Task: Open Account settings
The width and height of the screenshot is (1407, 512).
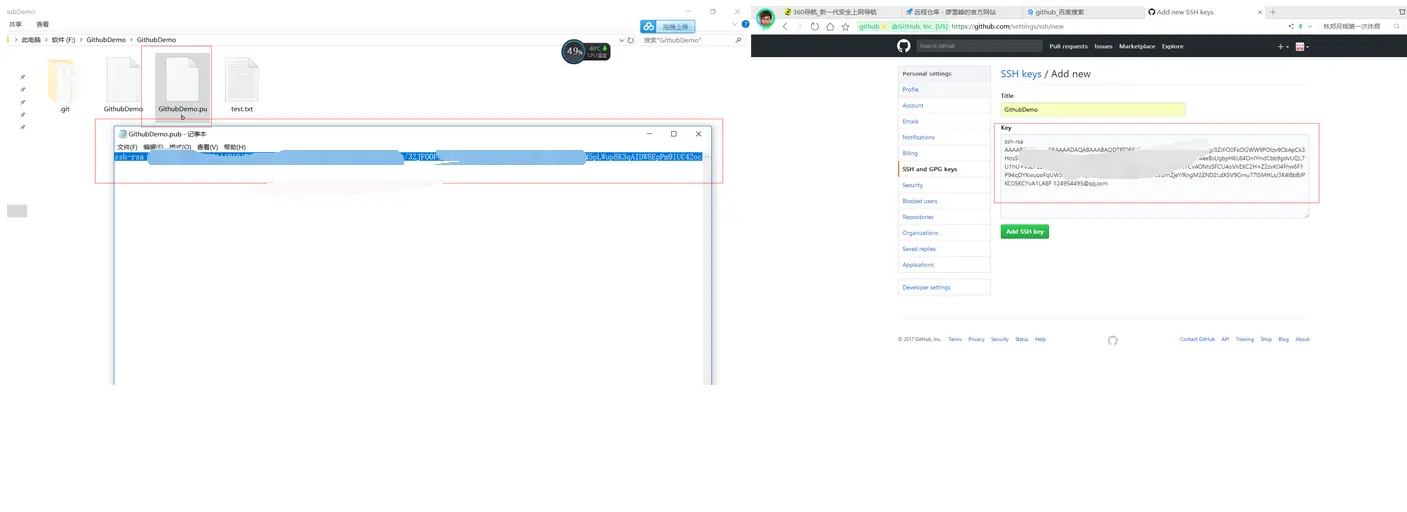Action: (944, 105)
